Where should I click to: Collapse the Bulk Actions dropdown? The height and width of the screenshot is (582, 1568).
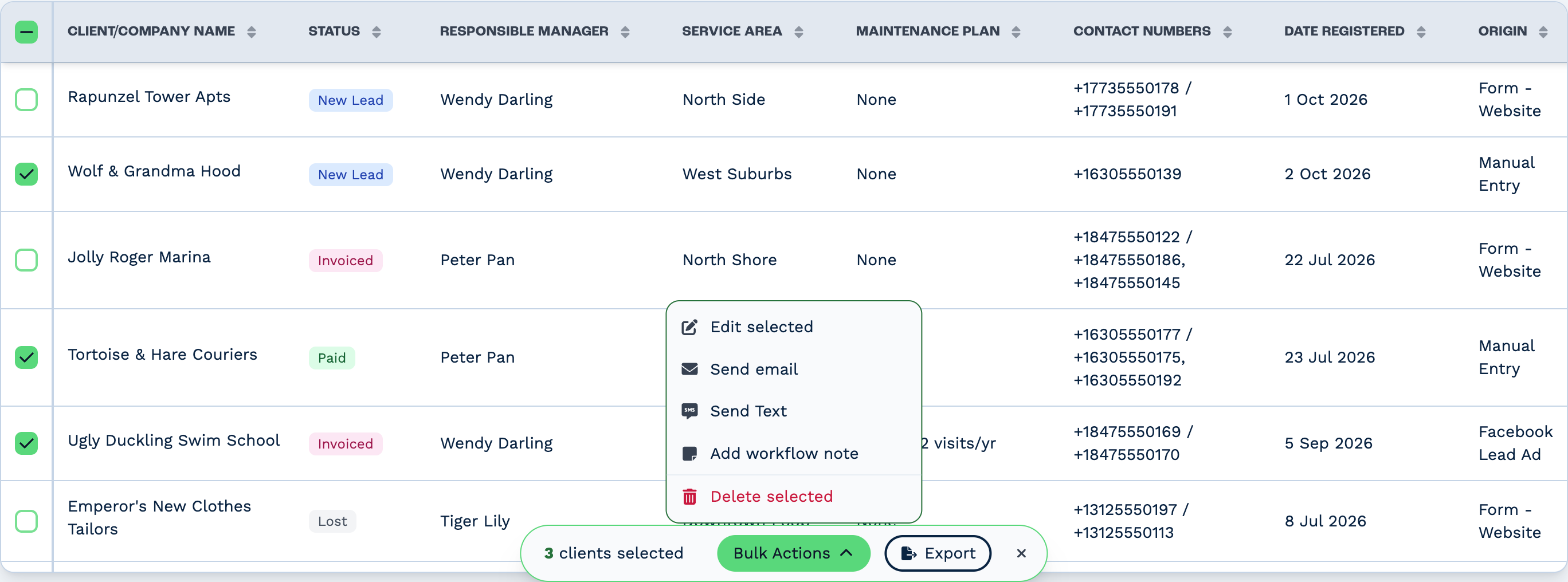(x=793, y=553)
